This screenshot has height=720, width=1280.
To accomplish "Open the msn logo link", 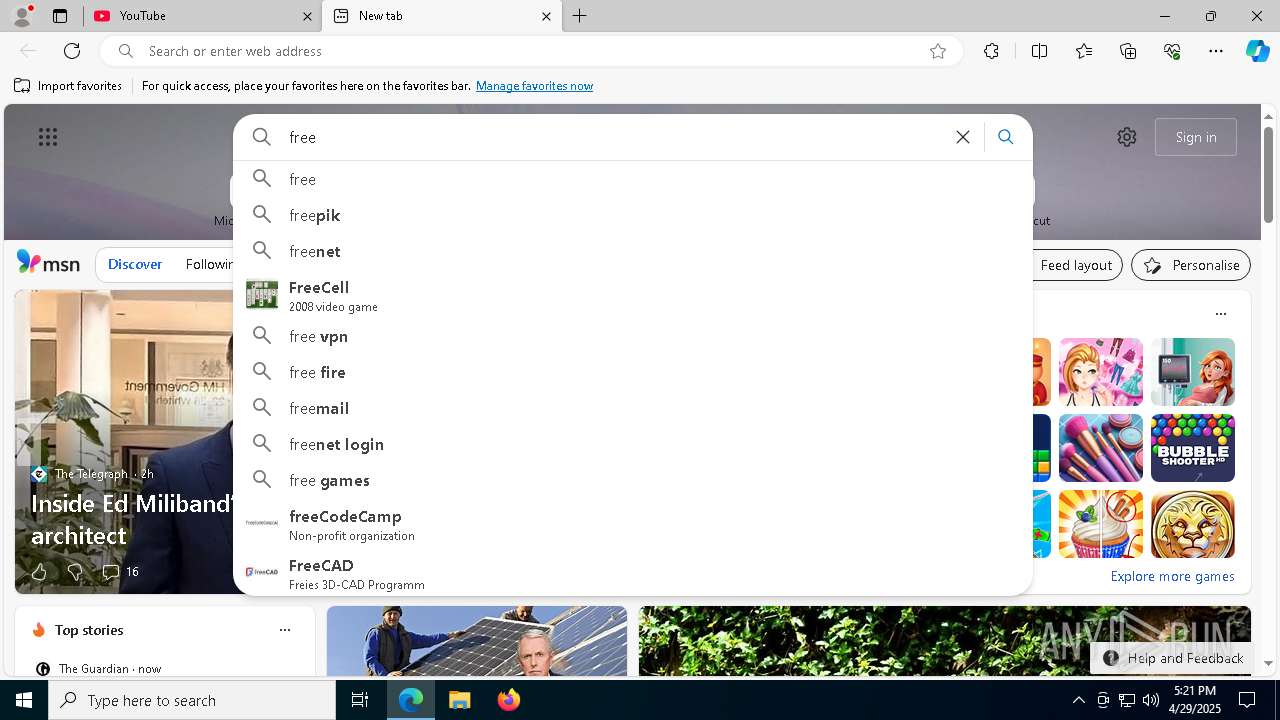I will (x=48, y=263).
